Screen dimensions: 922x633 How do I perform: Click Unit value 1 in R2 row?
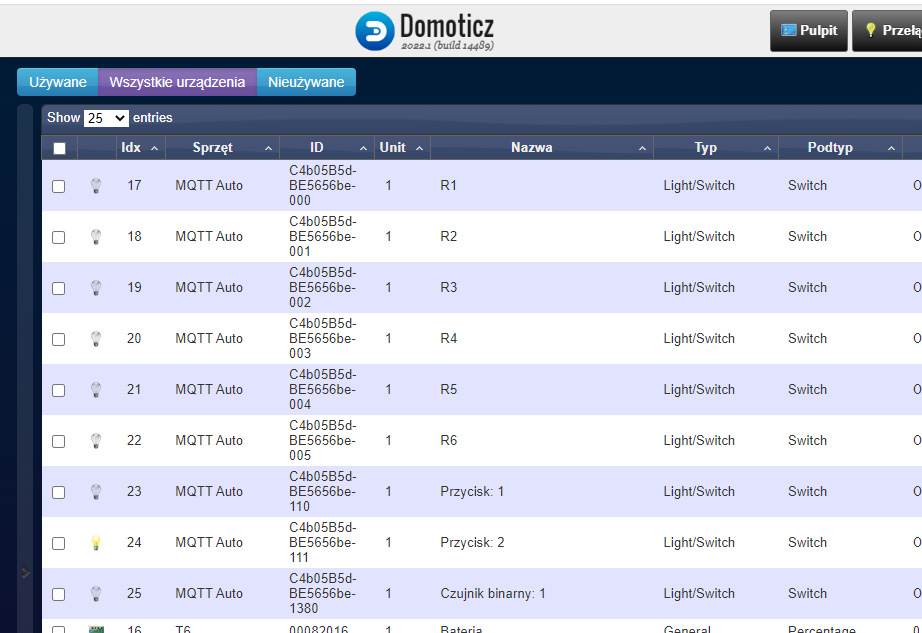click(388, 237)
